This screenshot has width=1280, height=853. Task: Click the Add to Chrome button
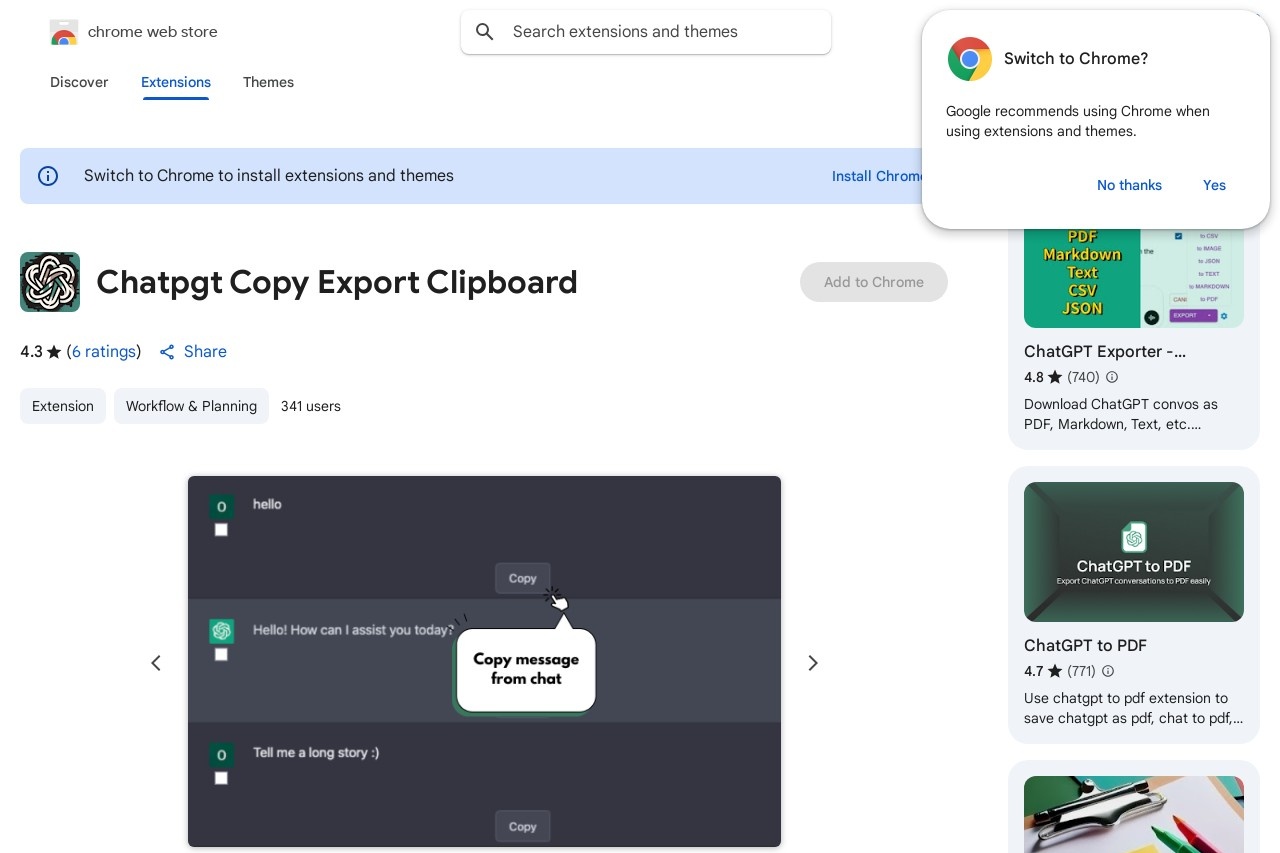click(x=874, y=282)
